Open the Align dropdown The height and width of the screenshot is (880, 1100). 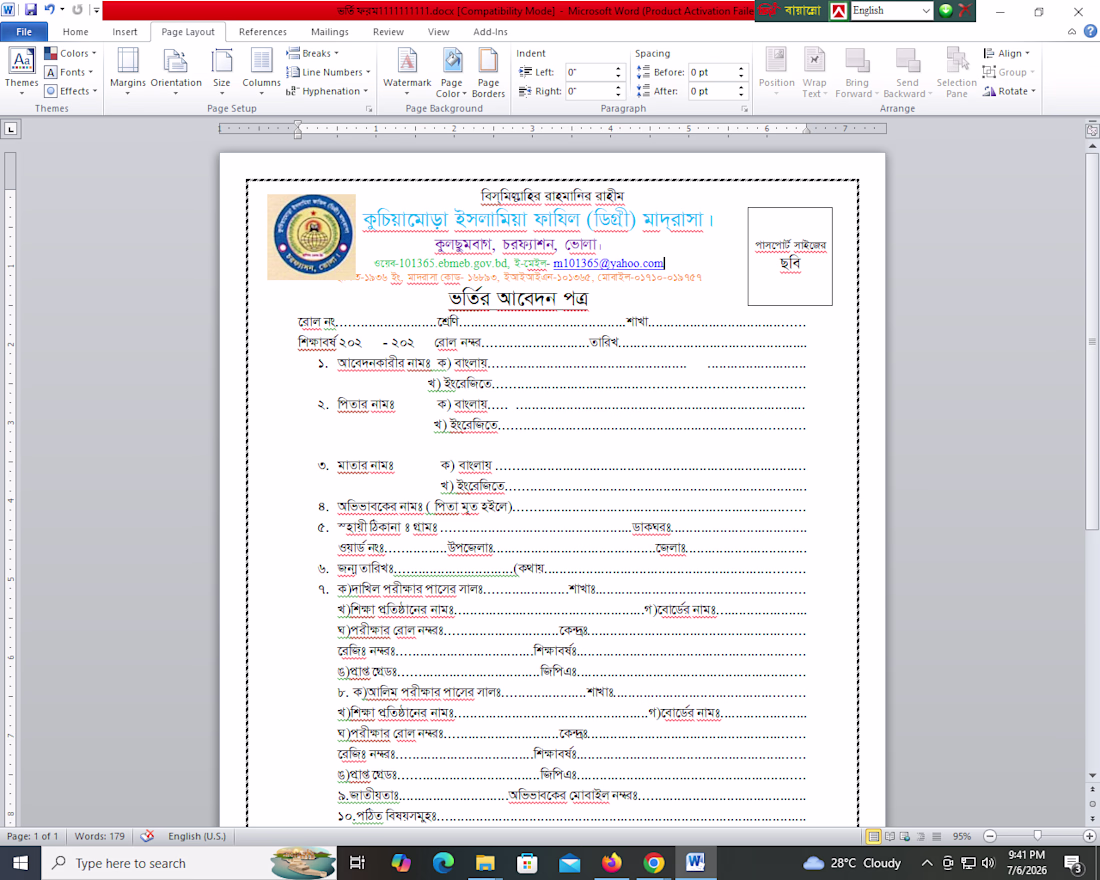[x=1007, y=53]
